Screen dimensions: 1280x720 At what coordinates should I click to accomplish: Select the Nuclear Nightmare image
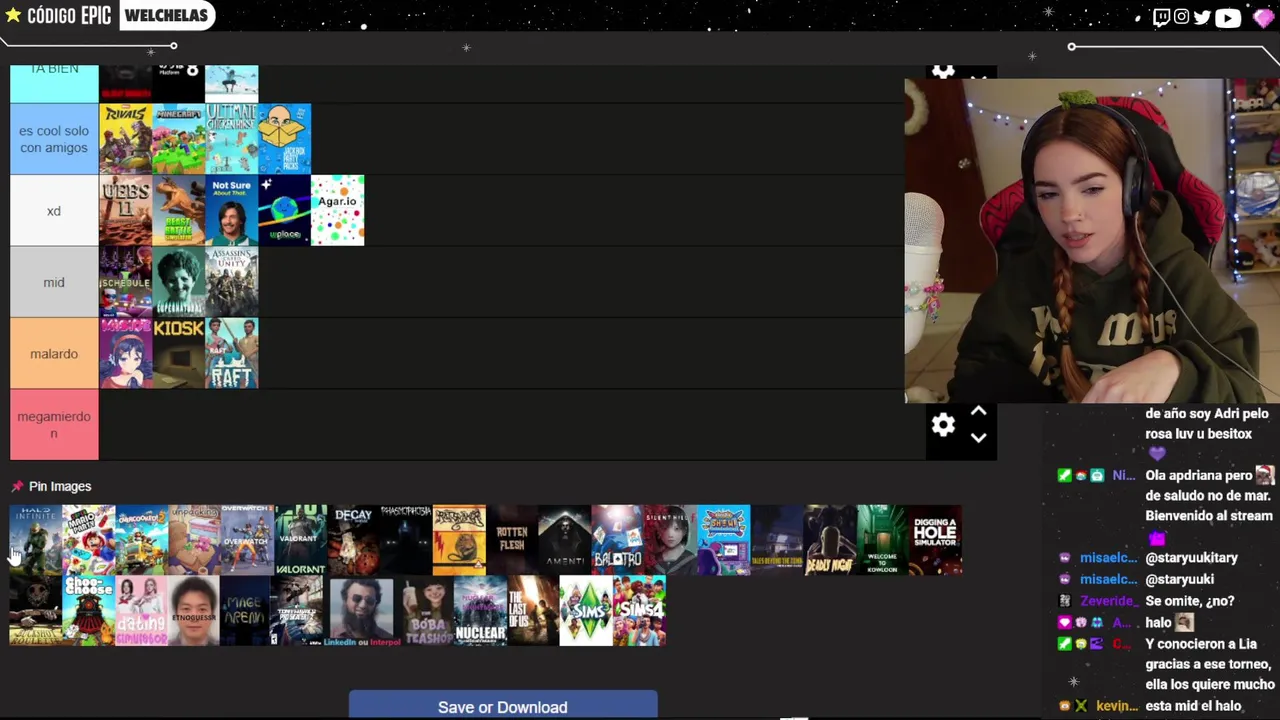point(480,611)
